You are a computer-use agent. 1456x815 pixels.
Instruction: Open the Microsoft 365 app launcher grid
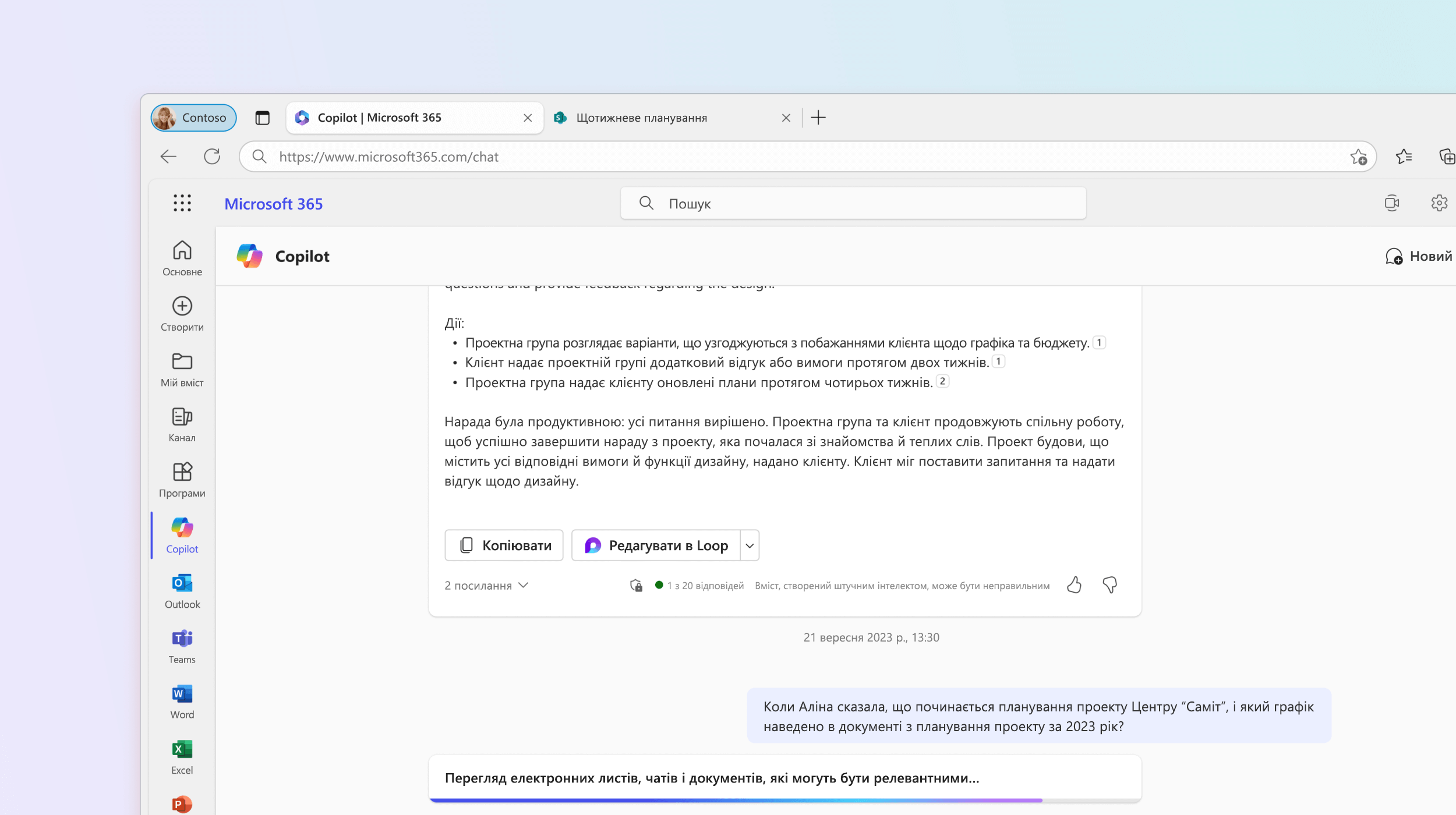point(182,203)
